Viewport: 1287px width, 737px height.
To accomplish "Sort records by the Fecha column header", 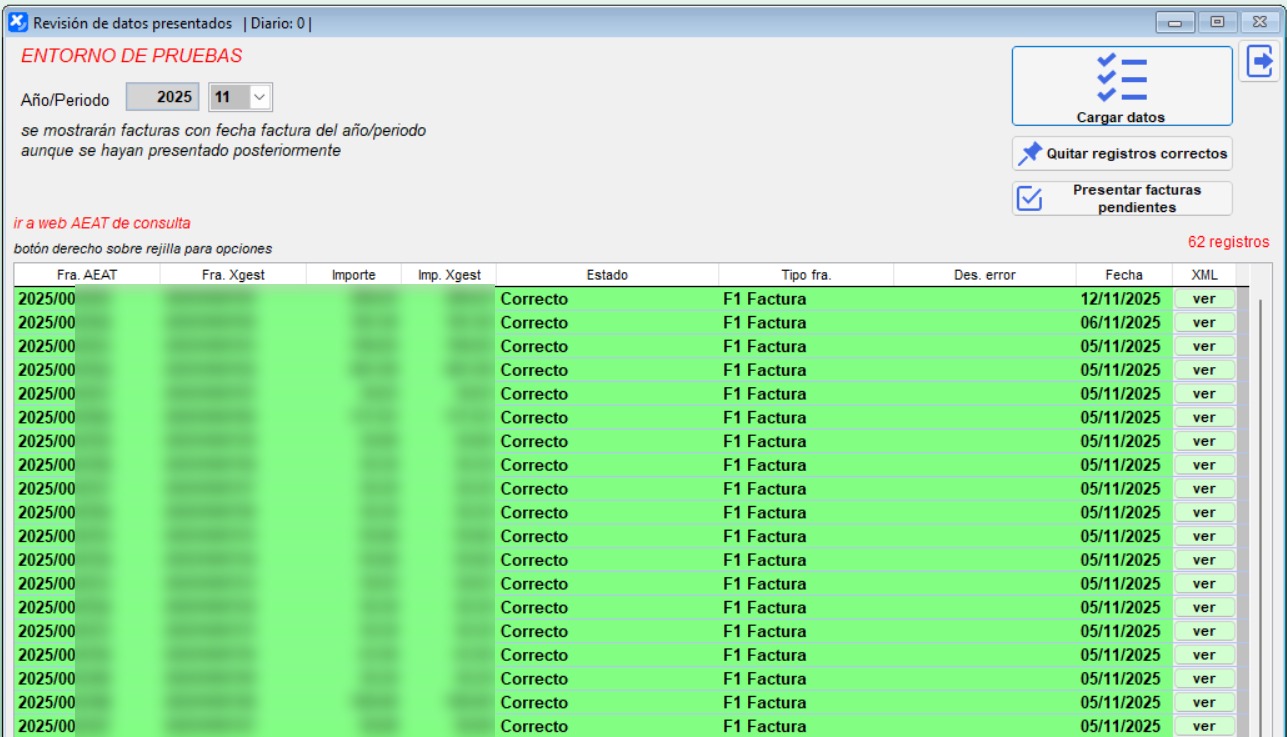I will 1124,273.
